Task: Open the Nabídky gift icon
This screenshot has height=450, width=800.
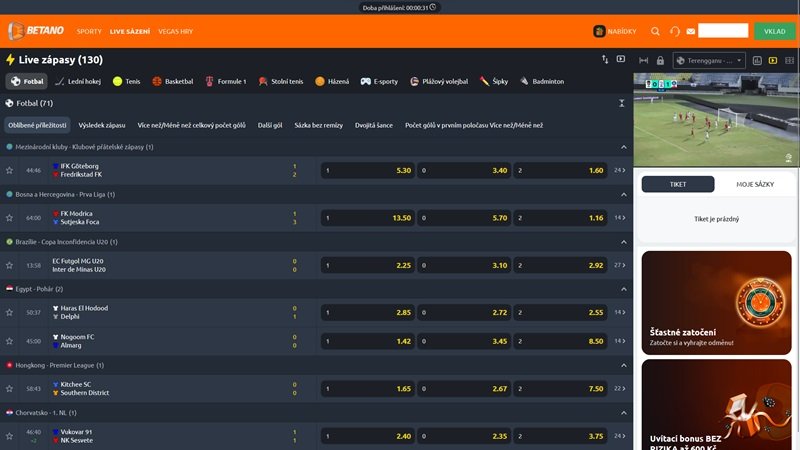Action: click(x=599, y=32)
